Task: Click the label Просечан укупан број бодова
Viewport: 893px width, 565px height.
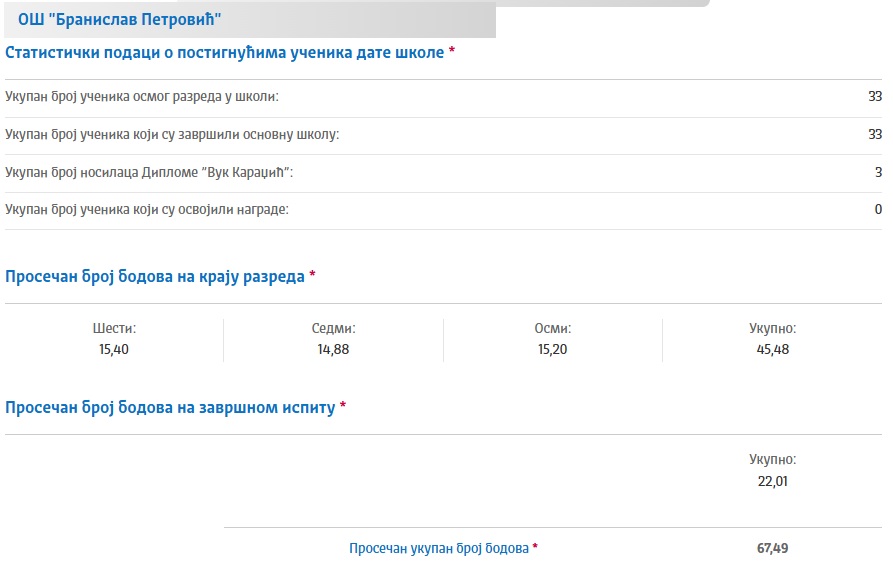Action: coord(439,548)
